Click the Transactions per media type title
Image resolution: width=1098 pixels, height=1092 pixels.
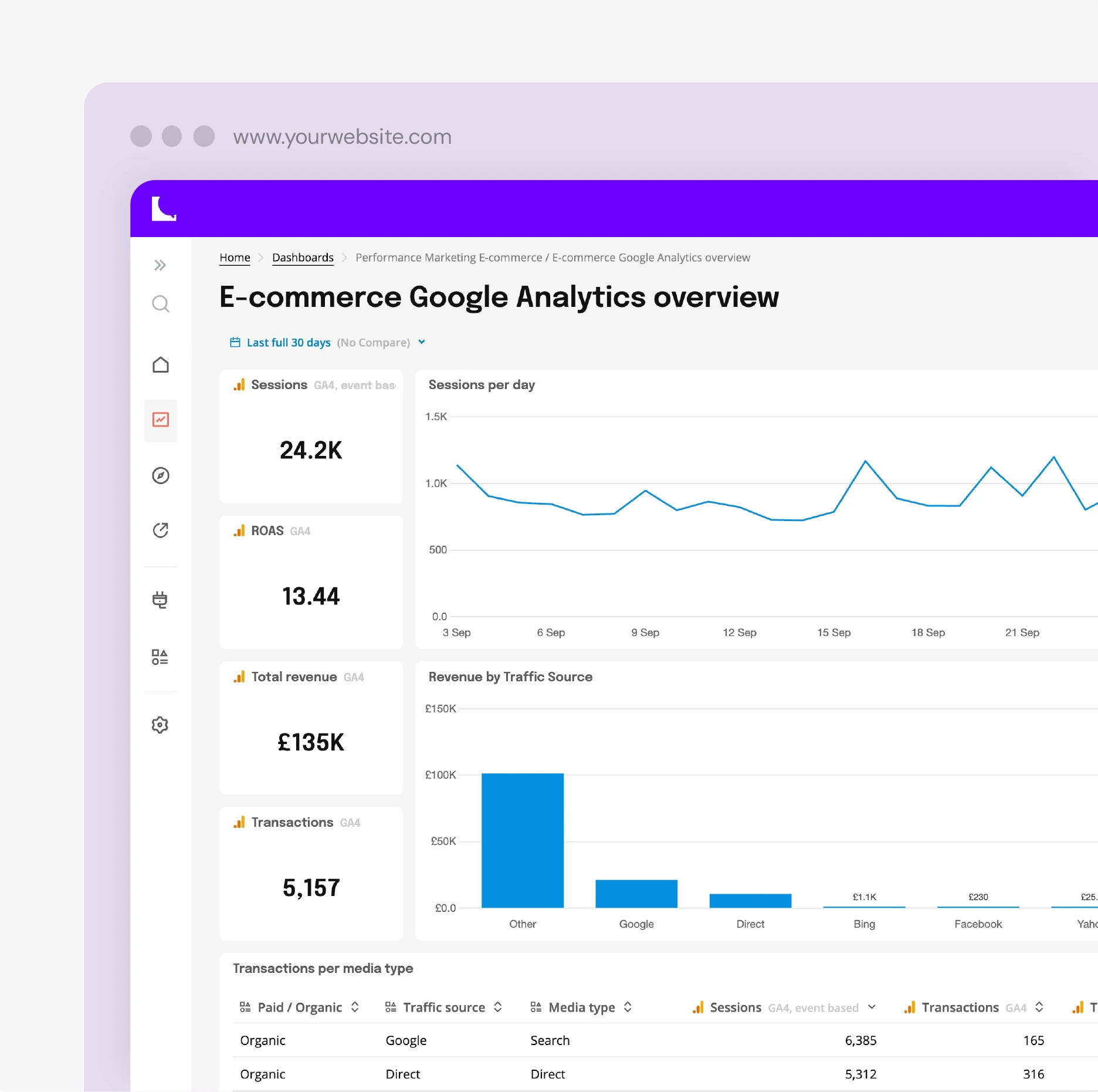click(x=323, y=968)
